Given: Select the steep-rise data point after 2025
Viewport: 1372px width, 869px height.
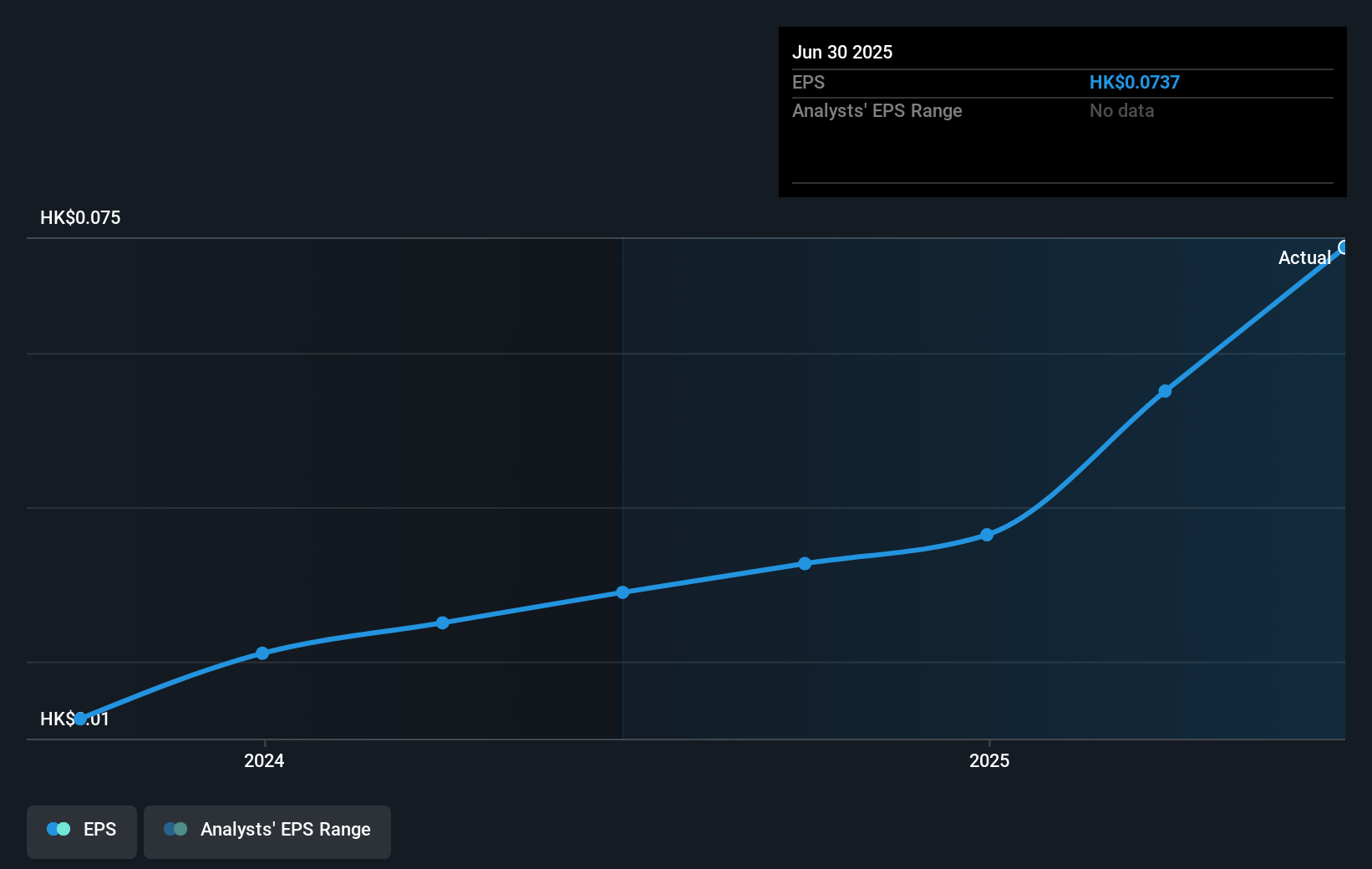Looking at the screenshot, I should 1166,390.
